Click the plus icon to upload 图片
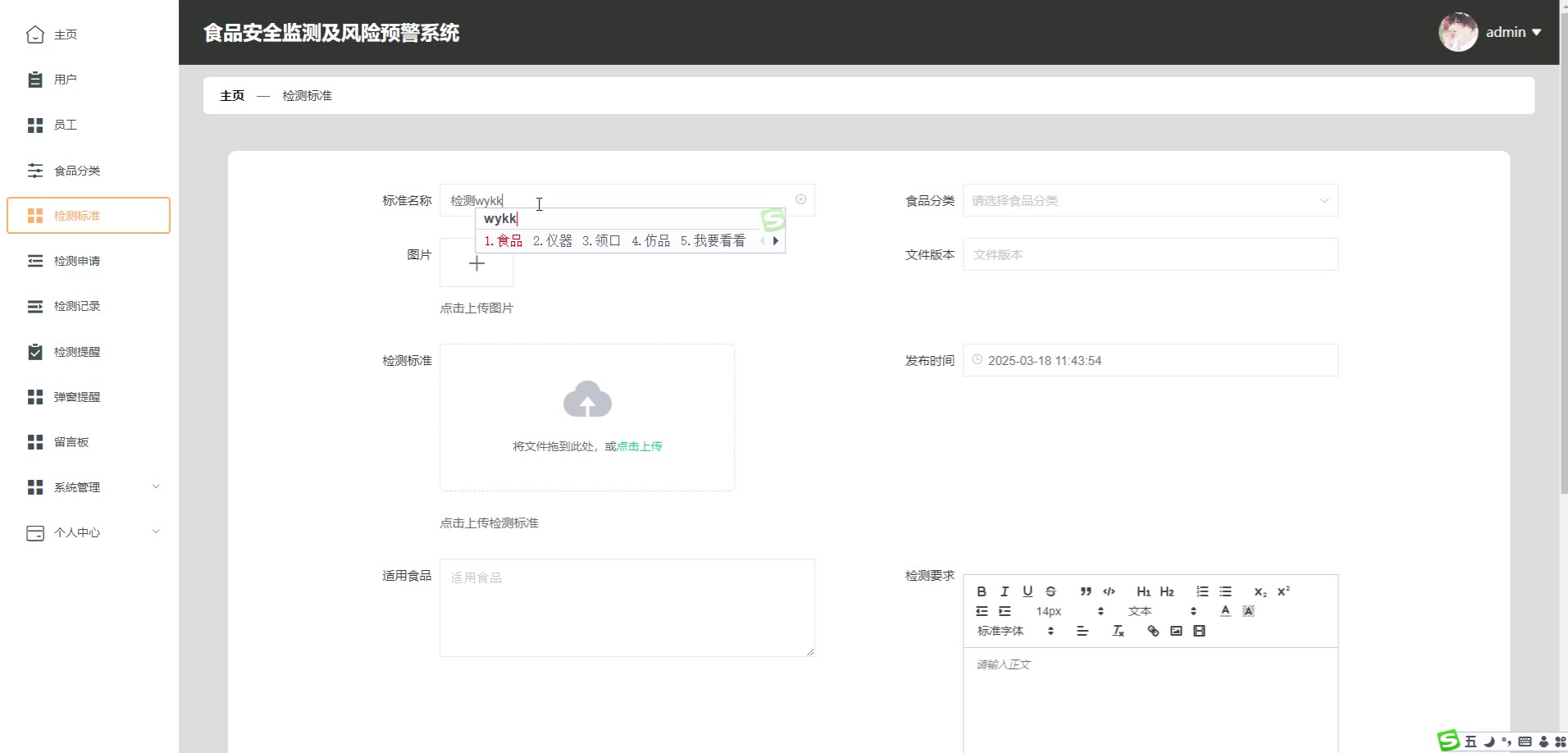The width and height of the screenshot is (1568, 753). pyautogui.click(x=476, y=263)
